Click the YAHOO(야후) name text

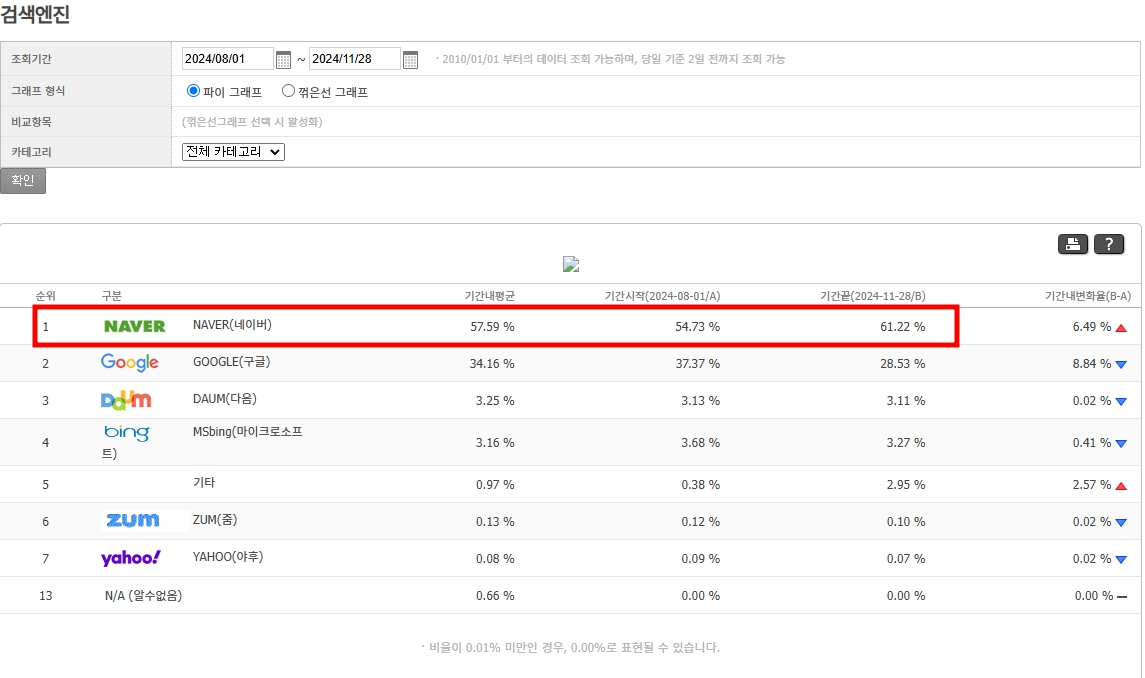(228, 557)
